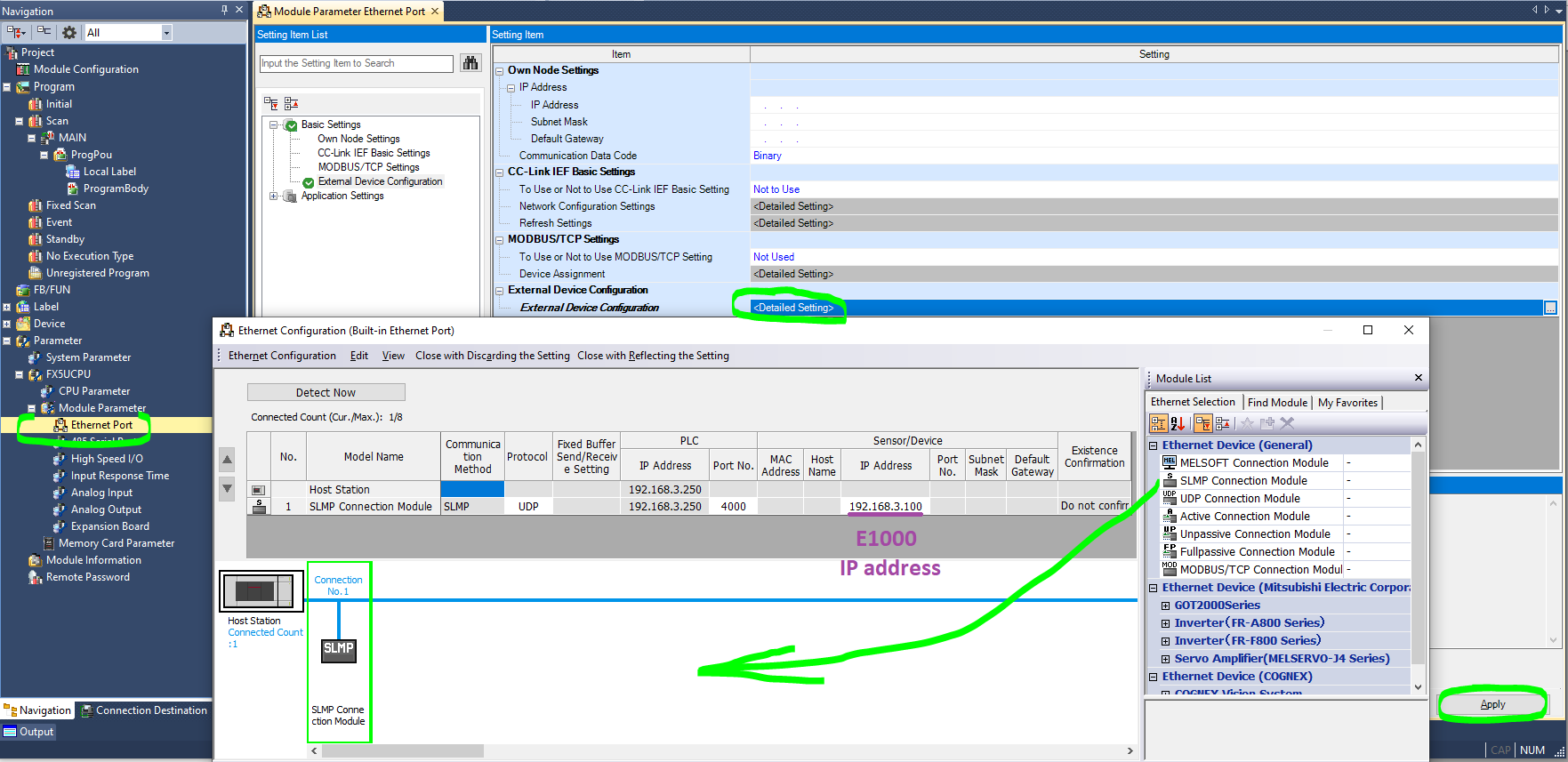
Task: Click the Apply button
Action: pos(1492,704)
